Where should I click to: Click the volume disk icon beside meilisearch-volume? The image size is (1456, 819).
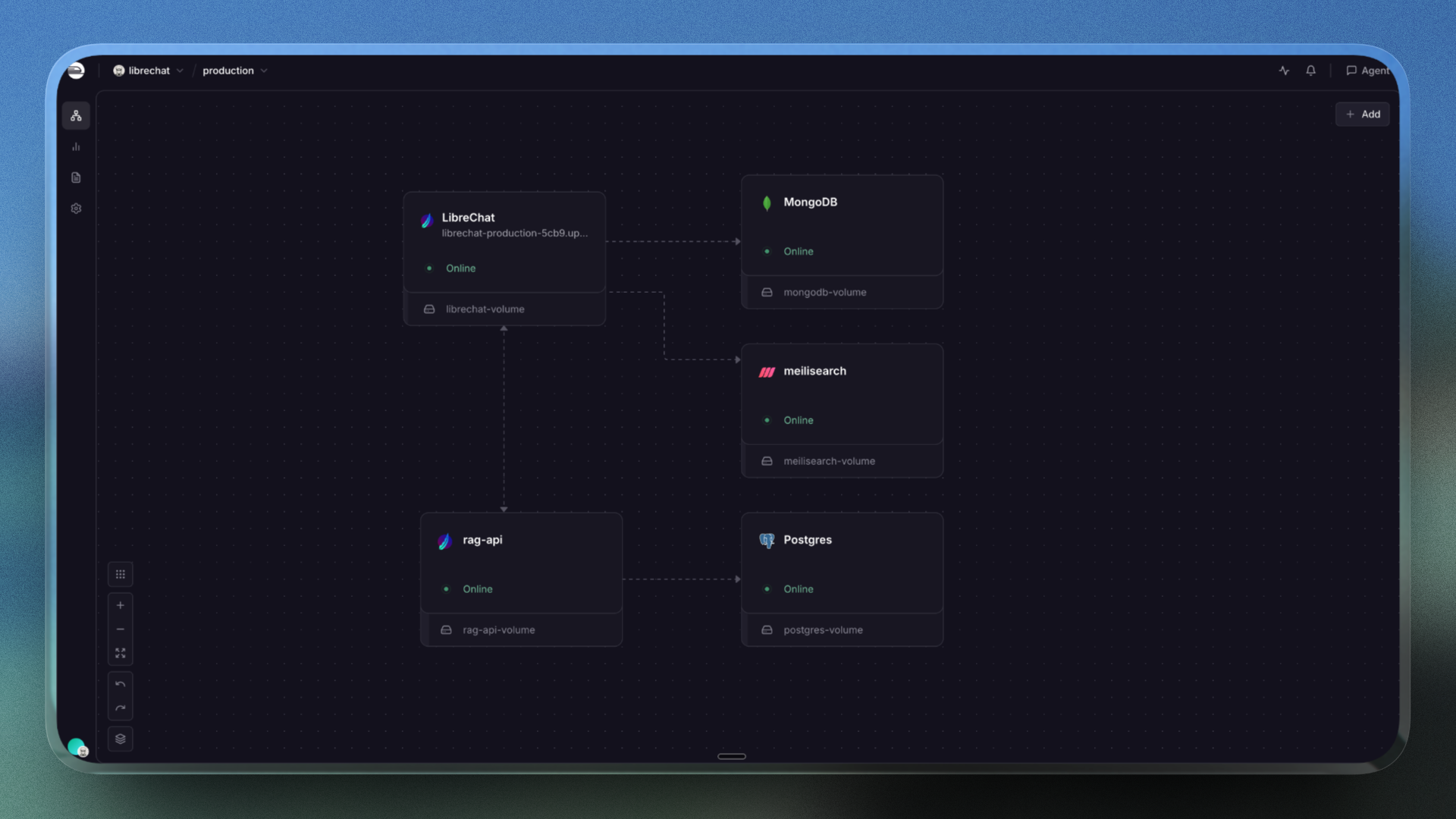[x=767, y=461]
